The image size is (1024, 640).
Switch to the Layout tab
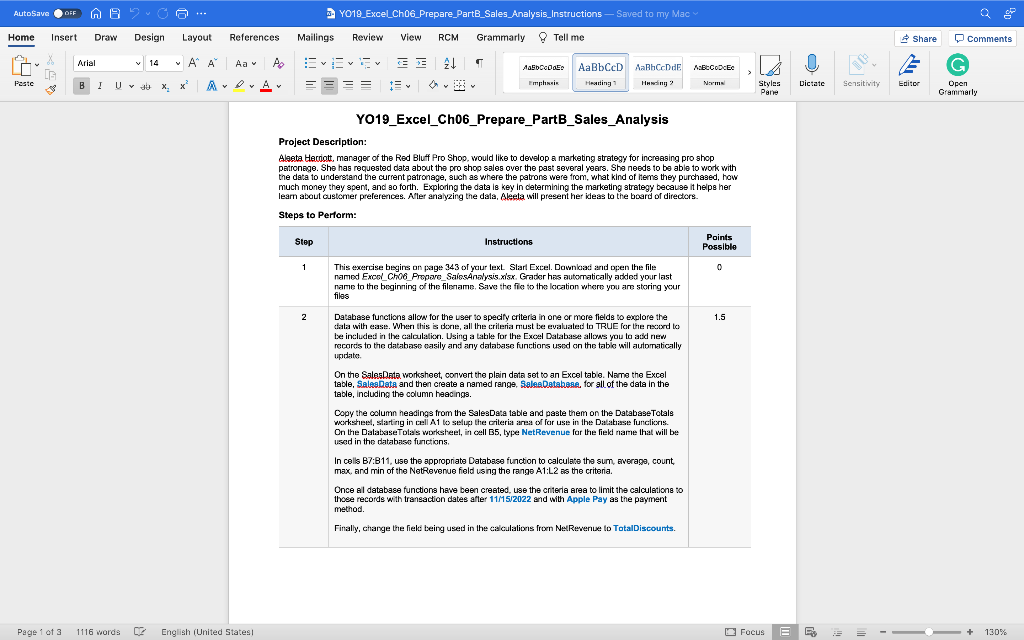[x=197, y=38]
